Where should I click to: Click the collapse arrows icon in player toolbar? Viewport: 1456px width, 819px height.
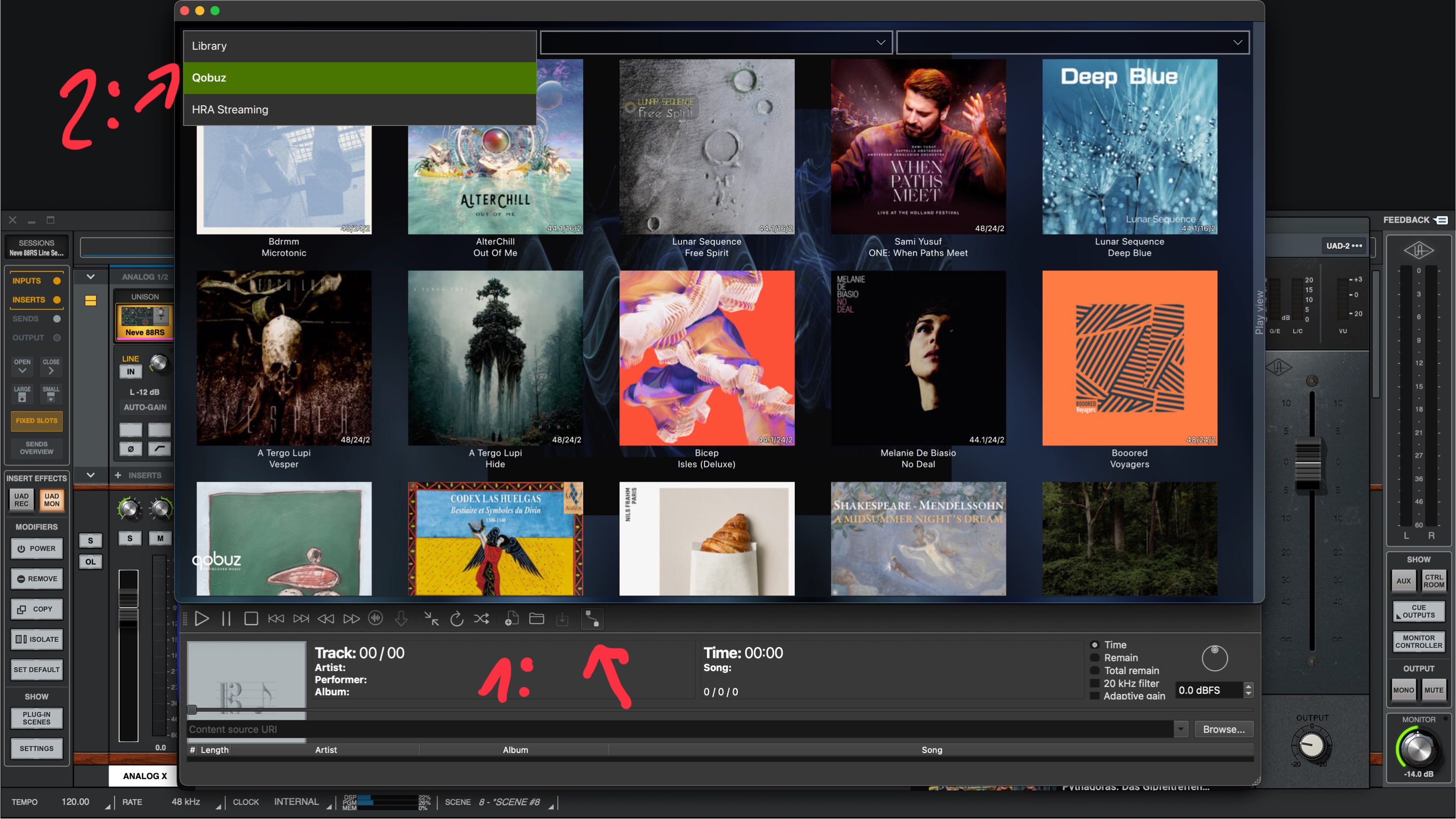tap(431, 619)
